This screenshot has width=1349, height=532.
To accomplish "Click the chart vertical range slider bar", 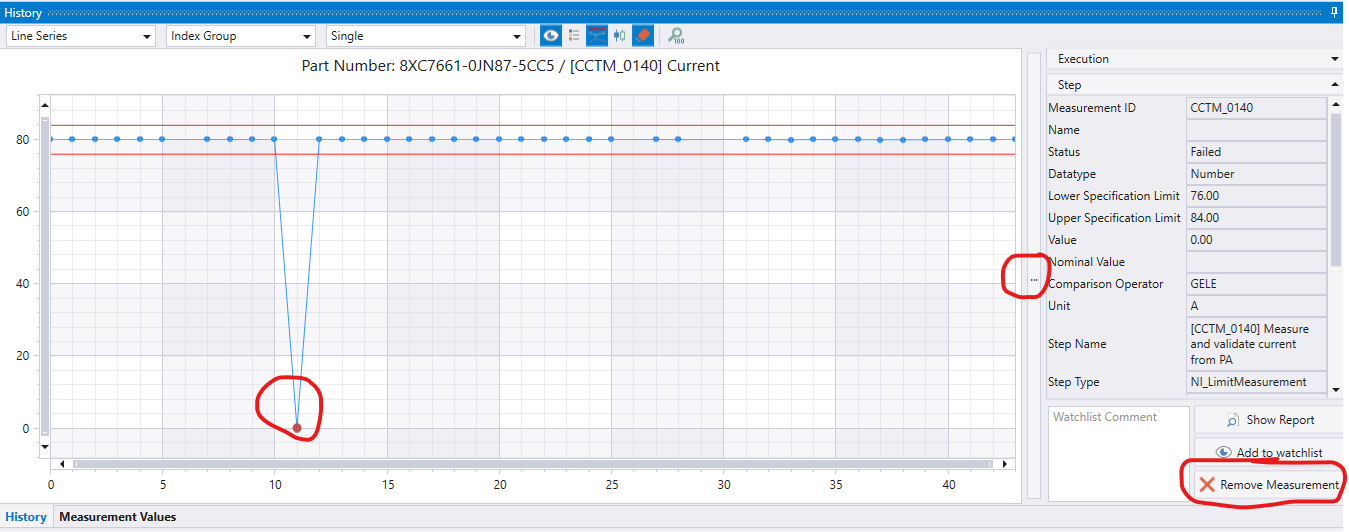I will 43,277.
